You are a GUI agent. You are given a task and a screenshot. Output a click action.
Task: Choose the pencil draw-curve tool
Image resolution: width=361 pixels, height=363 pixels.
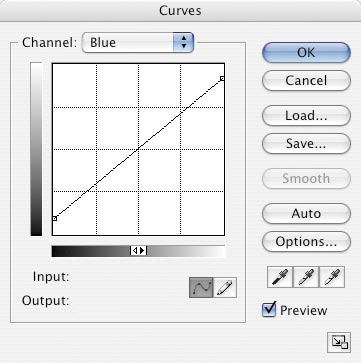click(x=225, y=287)
